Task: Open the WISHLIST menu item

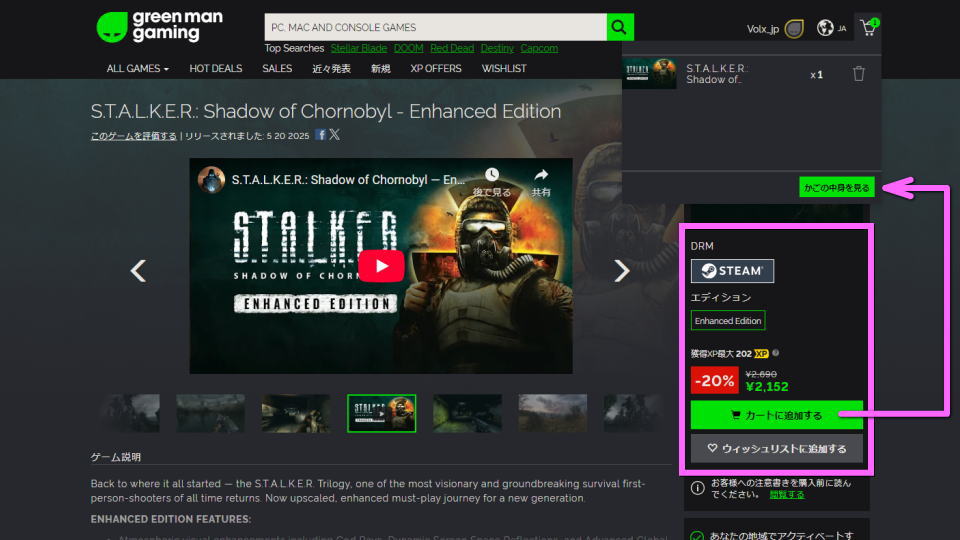Action: pyautogui.click(x=503, y=69)
